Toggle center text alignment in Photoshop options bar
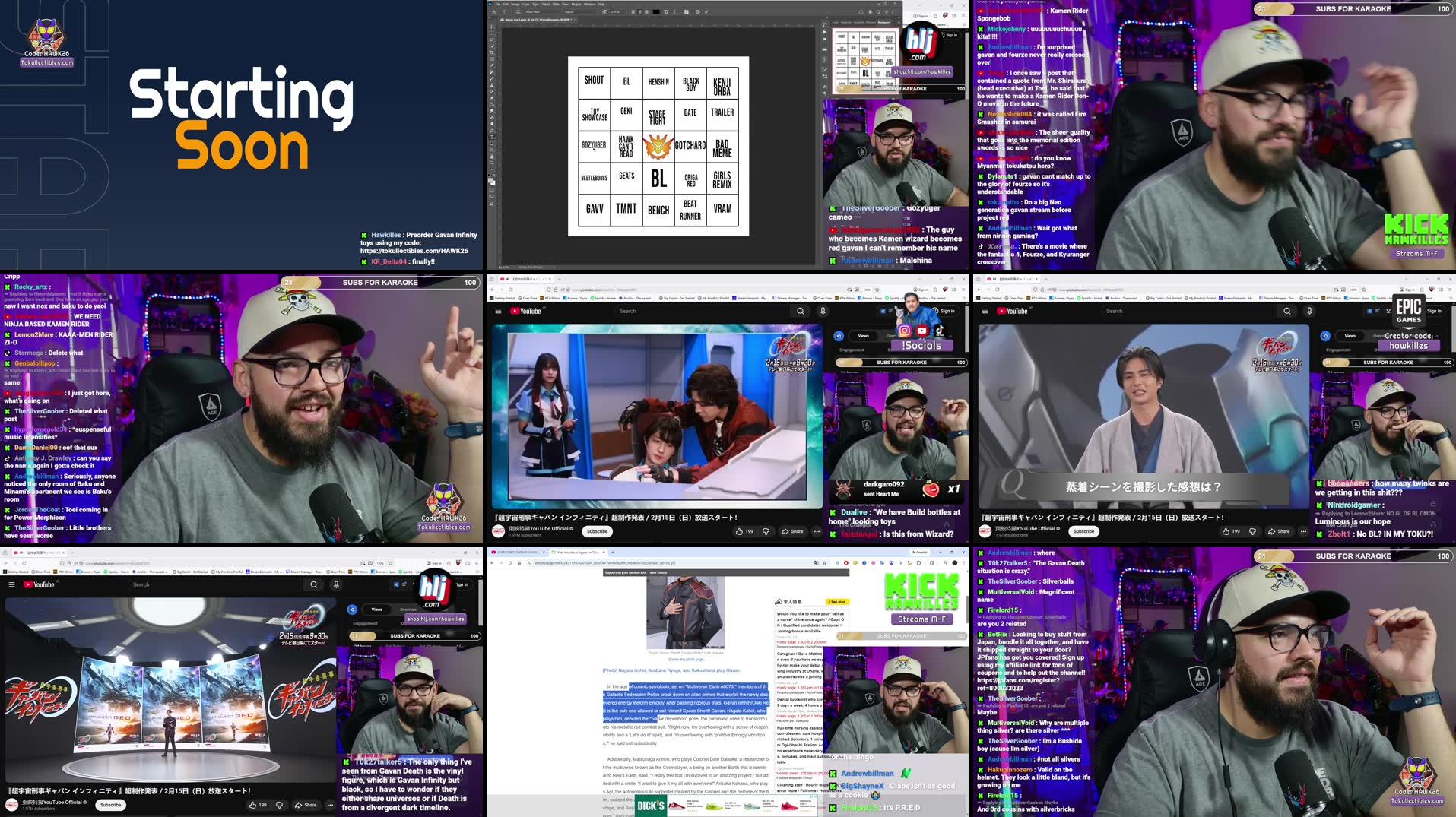This screenshot has width=1456, height=817. pyautogui.click(x=640, y=11)
